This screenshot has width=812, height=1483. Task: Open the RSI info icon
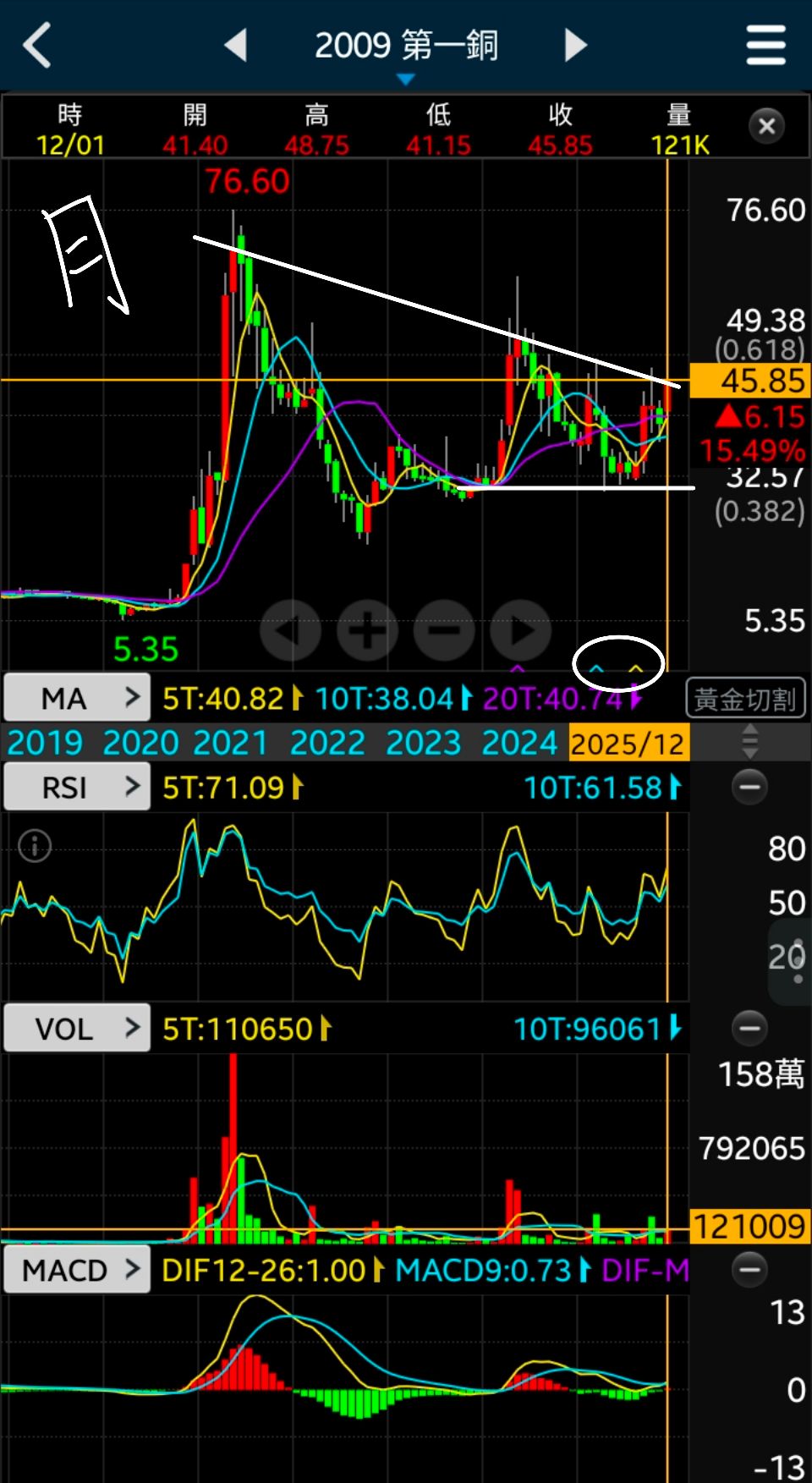point(35,846)
